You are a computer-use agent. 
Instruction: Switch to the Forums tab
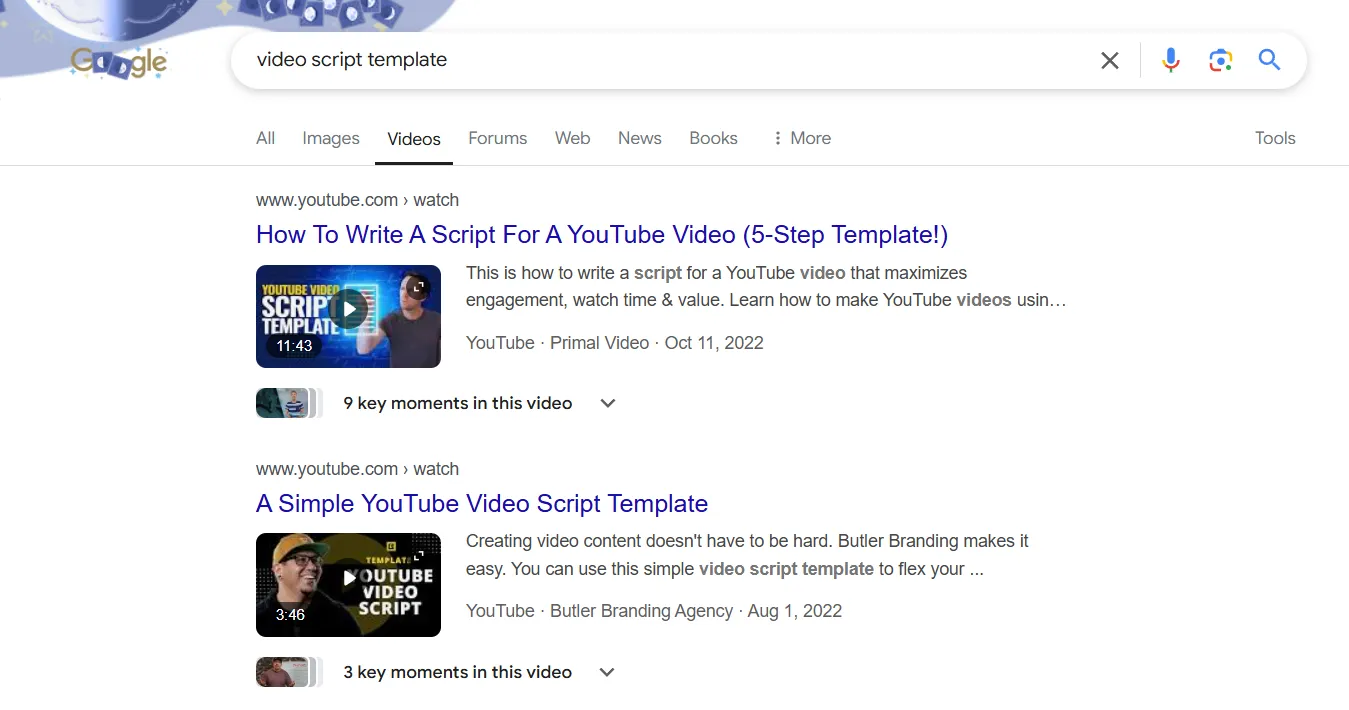click(x=497, y=138)
